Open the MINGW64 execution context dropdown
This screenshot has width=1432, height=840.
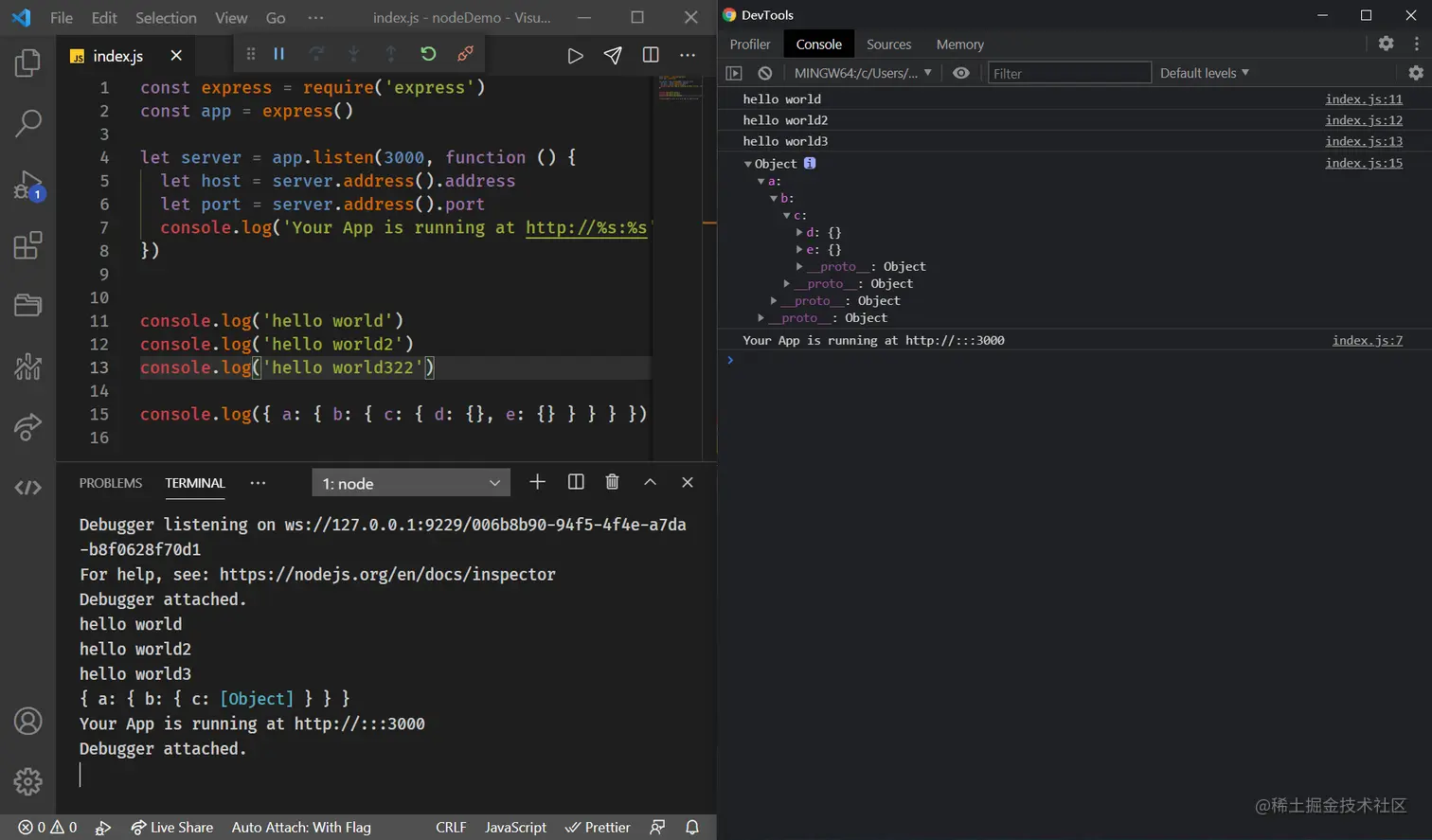click(863, 73)
